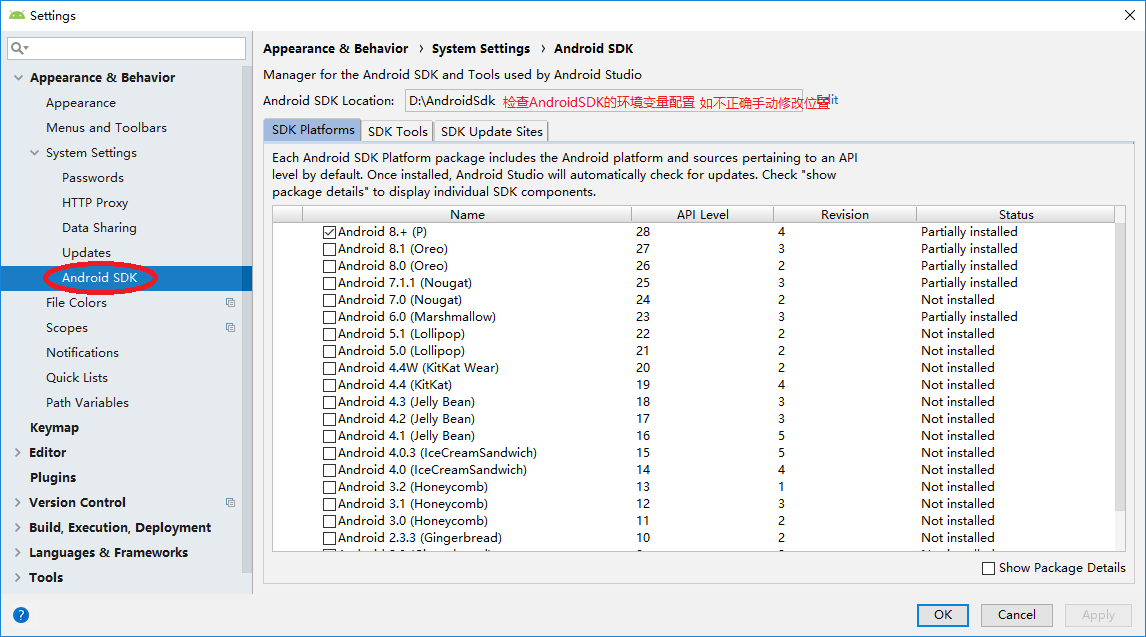Enable Show Package Details checkbox
The width and height of the screenshot is (1146, 637).
click(989, 568)
